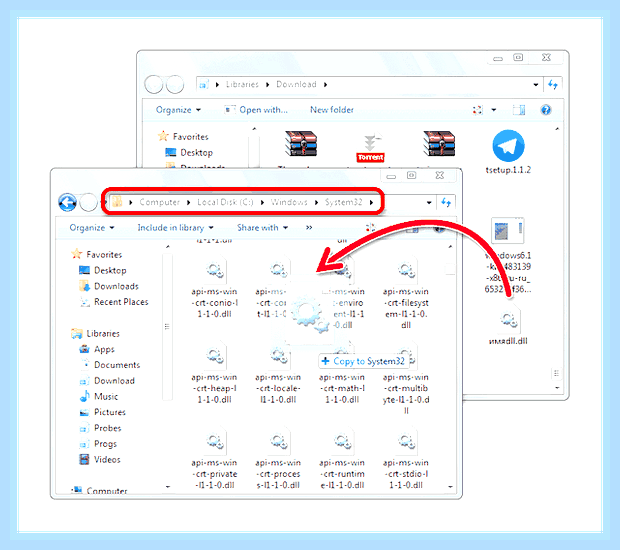Open Videos library

click(x=100, y=459)
